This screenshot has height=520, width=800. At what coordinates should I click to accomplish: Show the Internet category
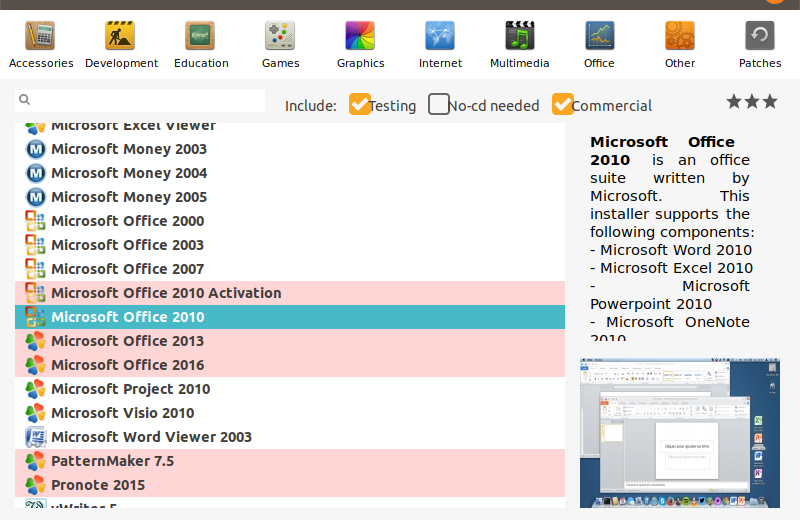(x=440, y=45)
